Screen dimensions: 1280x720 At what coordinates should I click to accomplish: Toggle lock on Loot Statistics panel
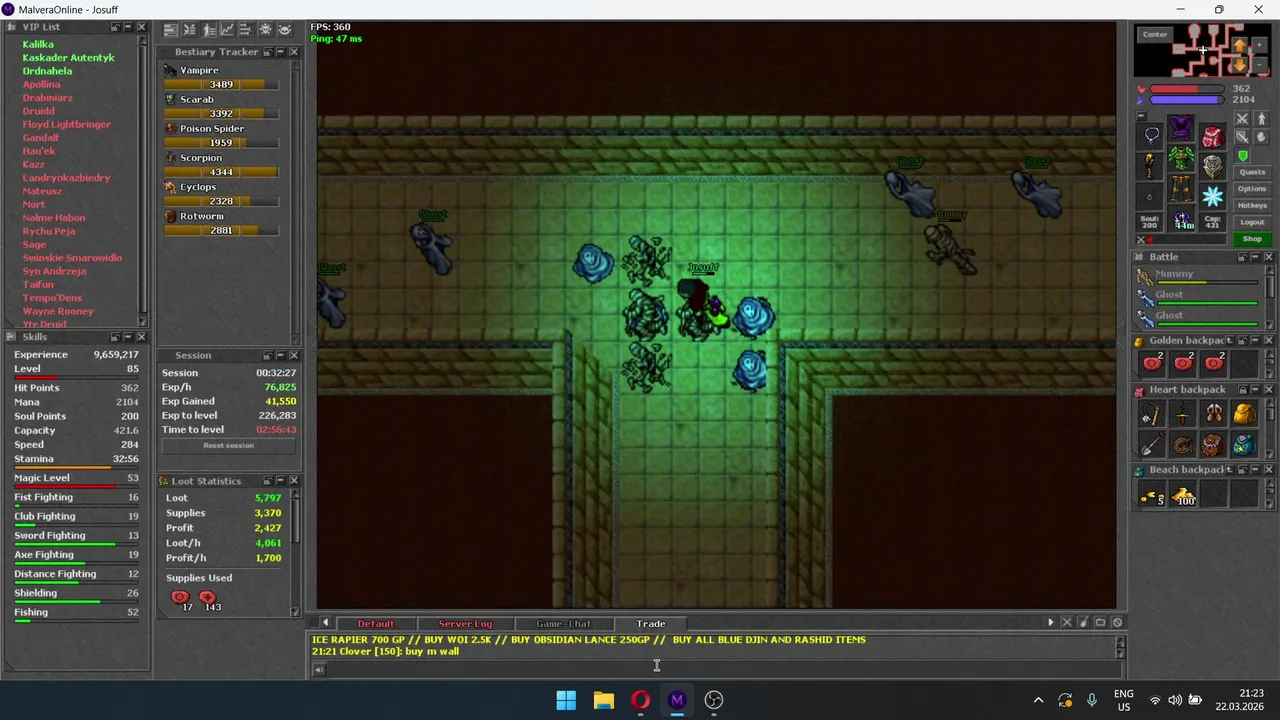[267, 481]
